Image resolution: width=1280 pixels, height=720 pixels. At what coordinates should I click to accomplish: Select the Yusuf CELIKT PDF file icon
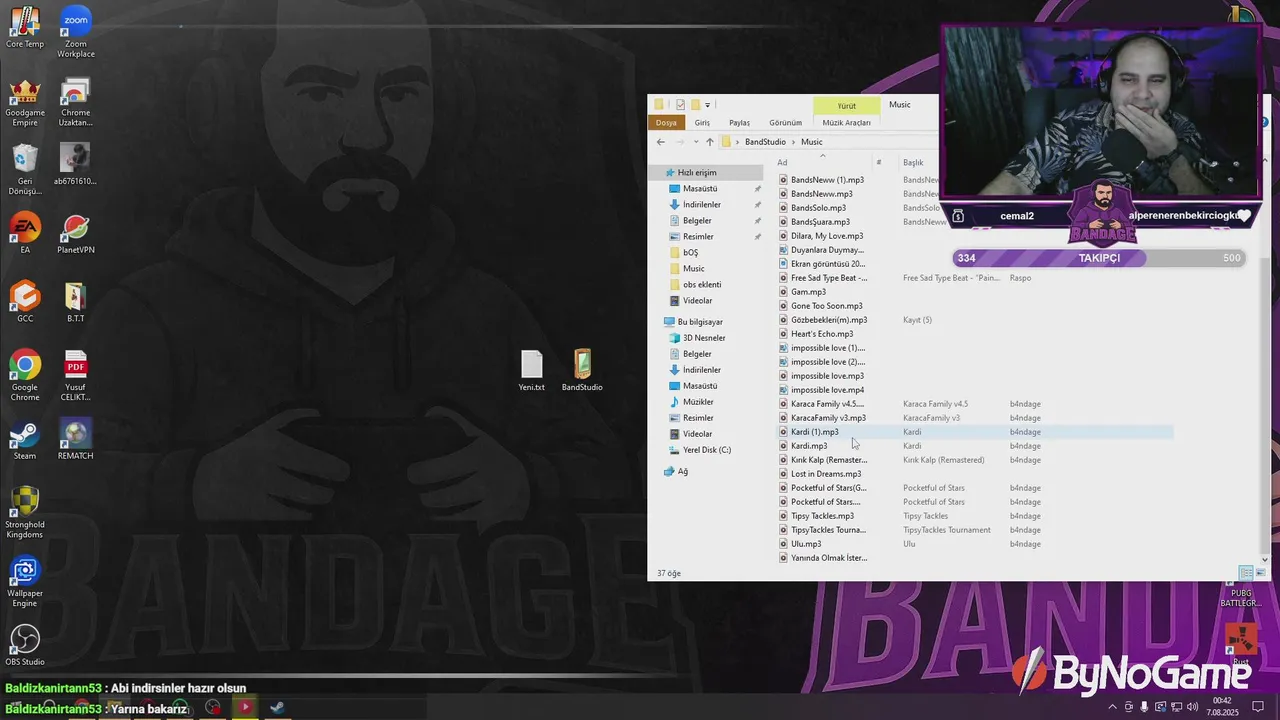point(75,375)
